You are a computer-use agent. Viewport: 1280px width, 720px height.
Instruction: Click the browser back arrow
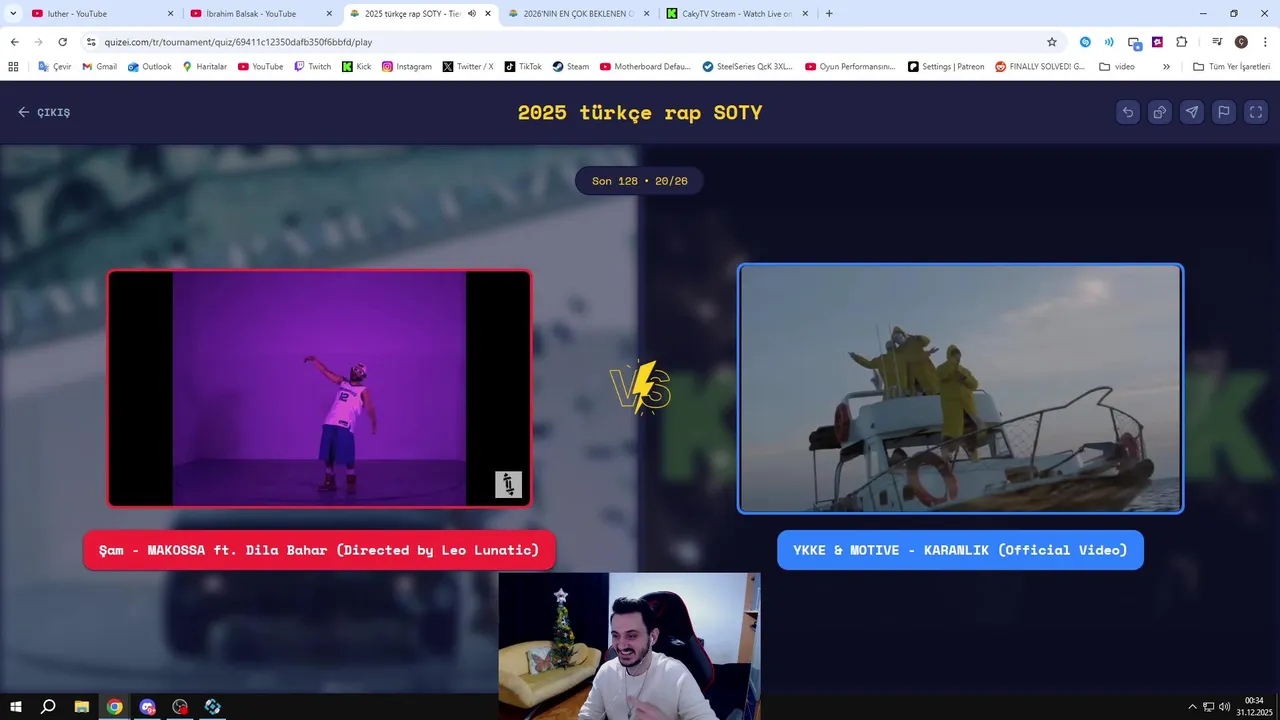pyautogui.click(x=14, y=42)
